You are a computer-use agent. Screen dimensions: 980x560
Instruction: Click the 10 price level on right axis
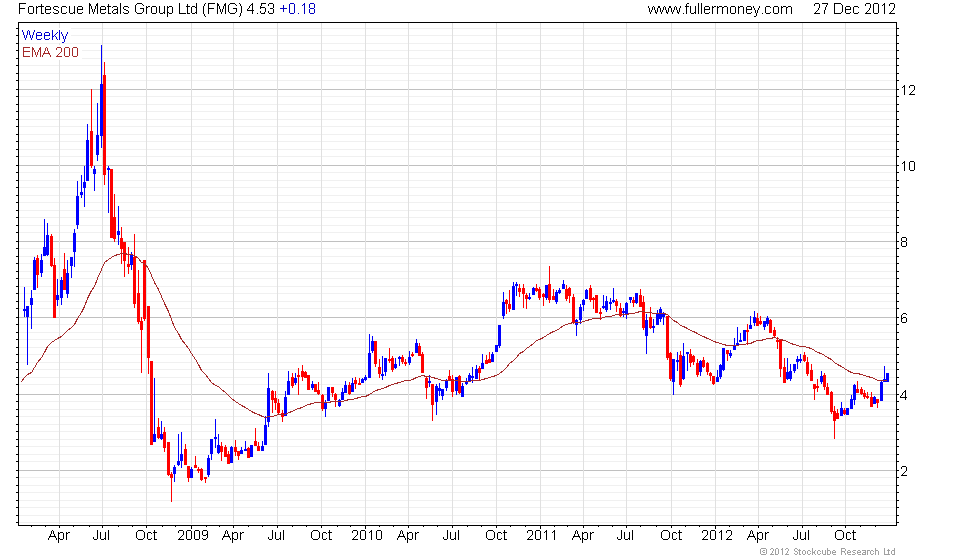(x=910, y=166)
